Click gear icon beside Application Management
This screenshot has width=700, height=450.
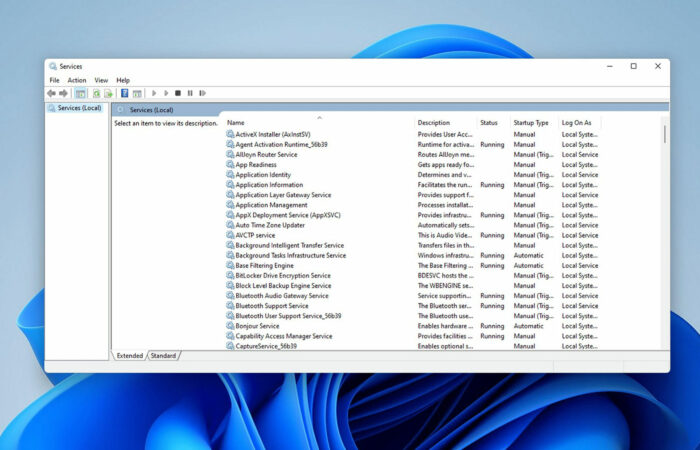tap(230, 204)
